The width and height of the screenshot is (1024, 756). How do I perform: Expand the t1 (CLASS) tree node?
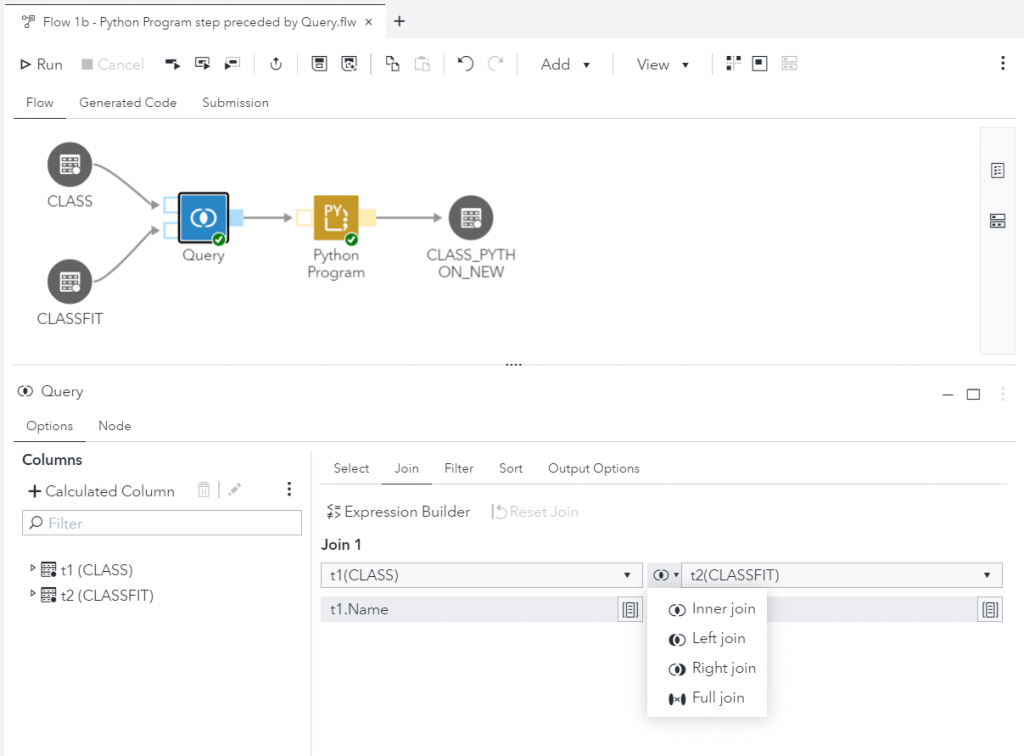(33, 569)
